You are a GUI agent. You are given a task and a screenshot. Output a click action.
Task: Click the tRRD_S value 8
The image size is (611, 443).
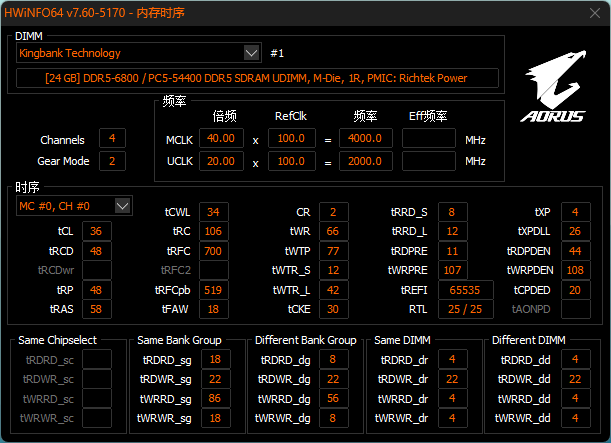(452, 212)
